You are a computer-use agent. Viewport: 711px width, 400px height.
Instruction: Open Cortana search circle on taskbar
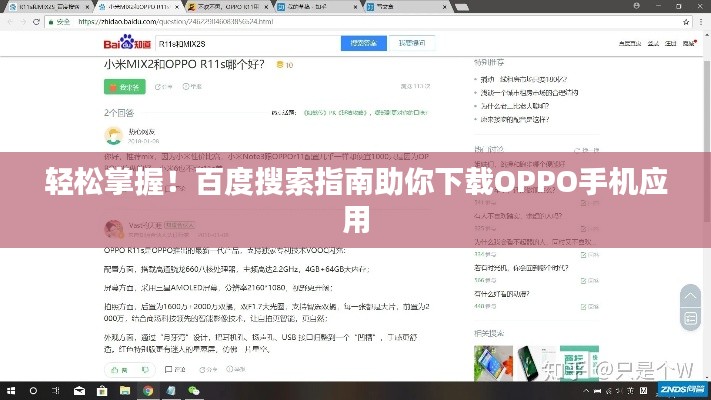(x=33, y=390)
